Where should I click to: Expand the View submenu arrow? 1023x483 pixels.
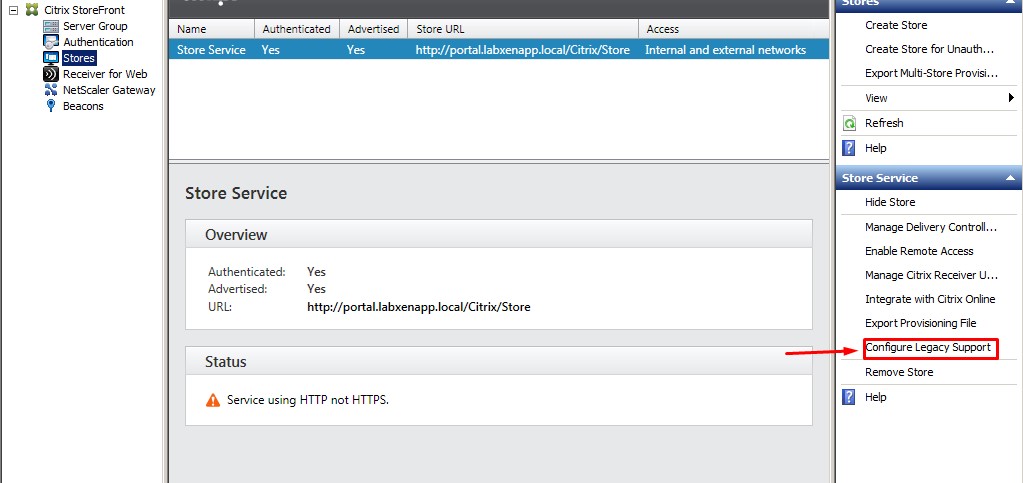[1012, 98]
